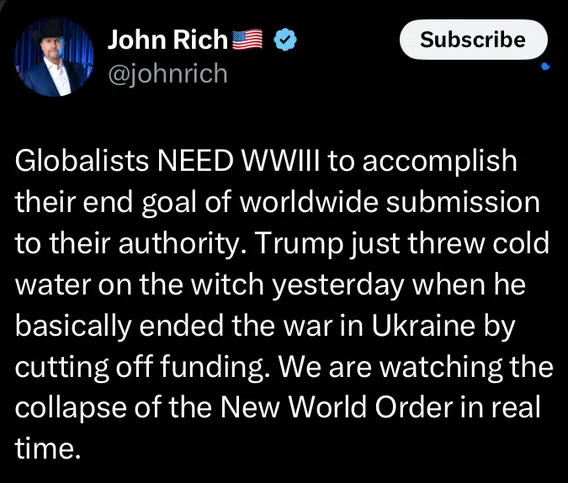
Task: Subscribe to John Rich
Action: (x=473, y=39)
